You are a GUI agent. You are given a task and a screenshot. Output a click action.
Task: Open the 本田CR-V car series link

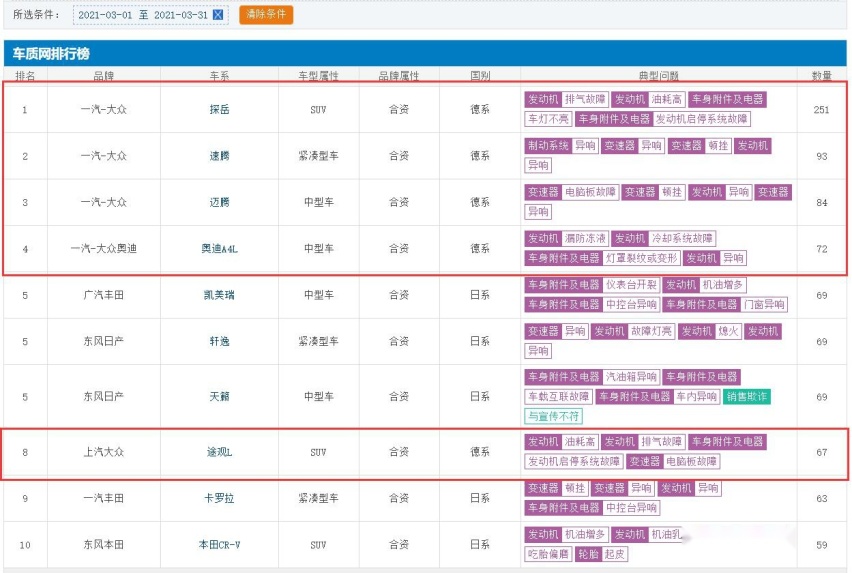(219, 544)
